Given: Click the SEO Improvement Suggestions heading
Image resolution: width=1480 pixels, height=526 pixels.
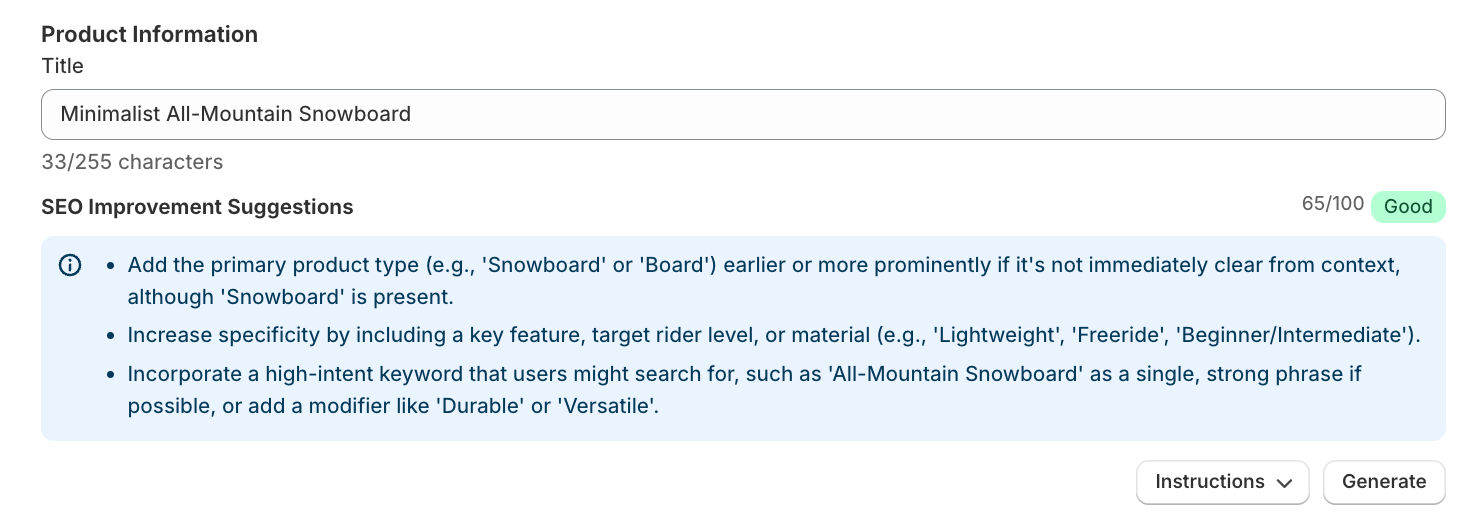Looking at the screenshot, I should click(197, 207).
